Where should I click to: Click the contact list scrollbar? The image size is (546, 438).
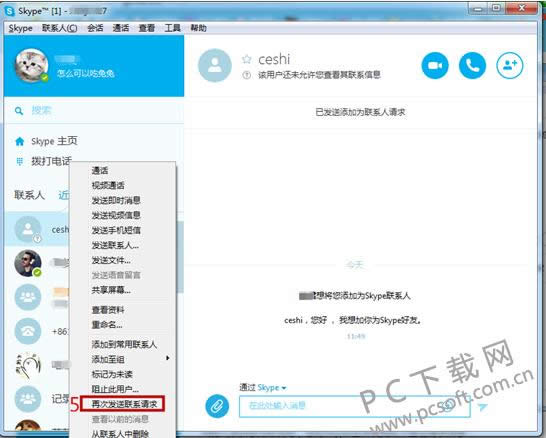181,258
